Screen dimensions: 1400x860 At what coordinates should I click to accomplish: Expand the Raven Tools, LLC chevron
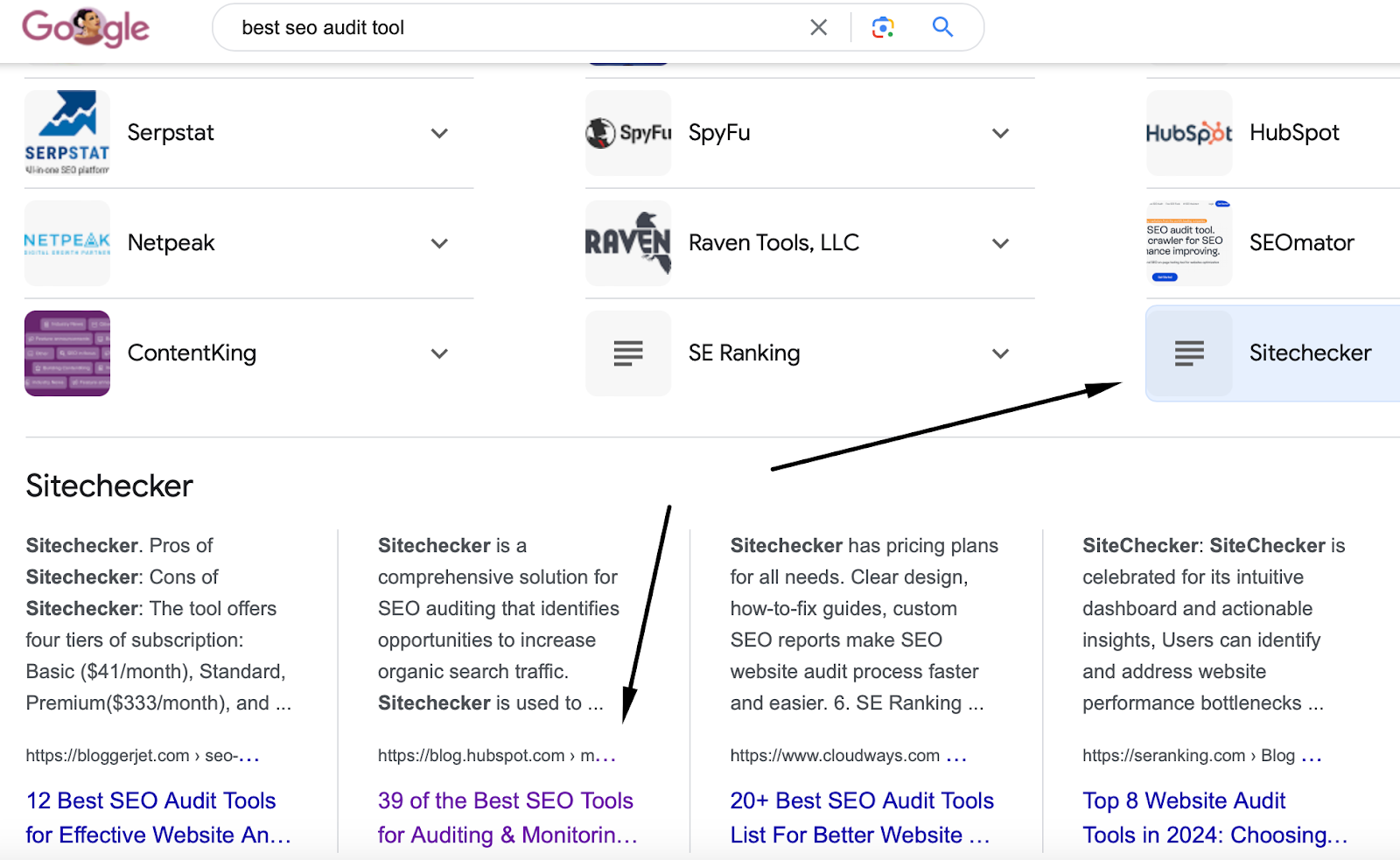(x=1000, y=243)
